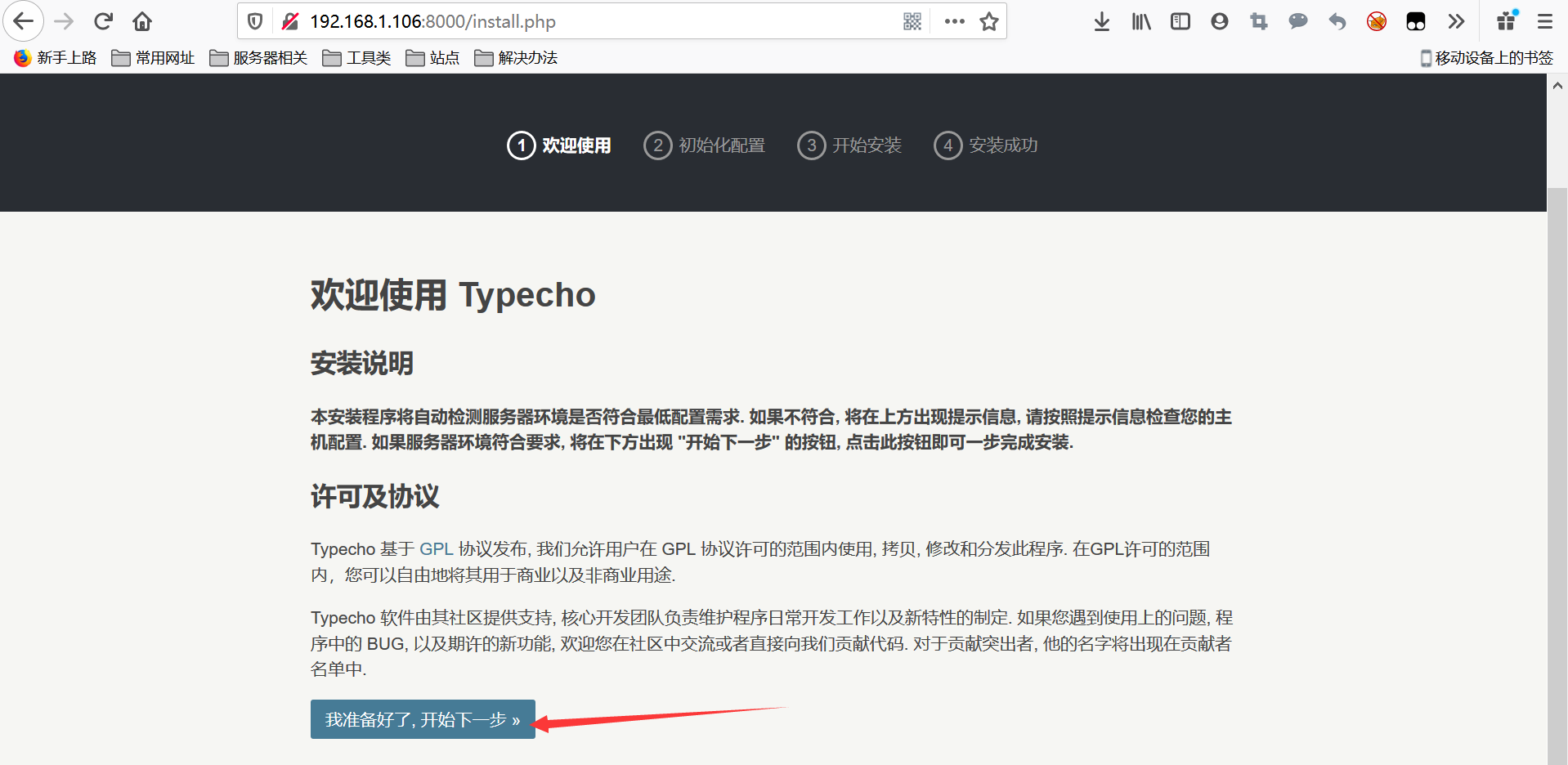Open the GPL license link

(436, 549)
